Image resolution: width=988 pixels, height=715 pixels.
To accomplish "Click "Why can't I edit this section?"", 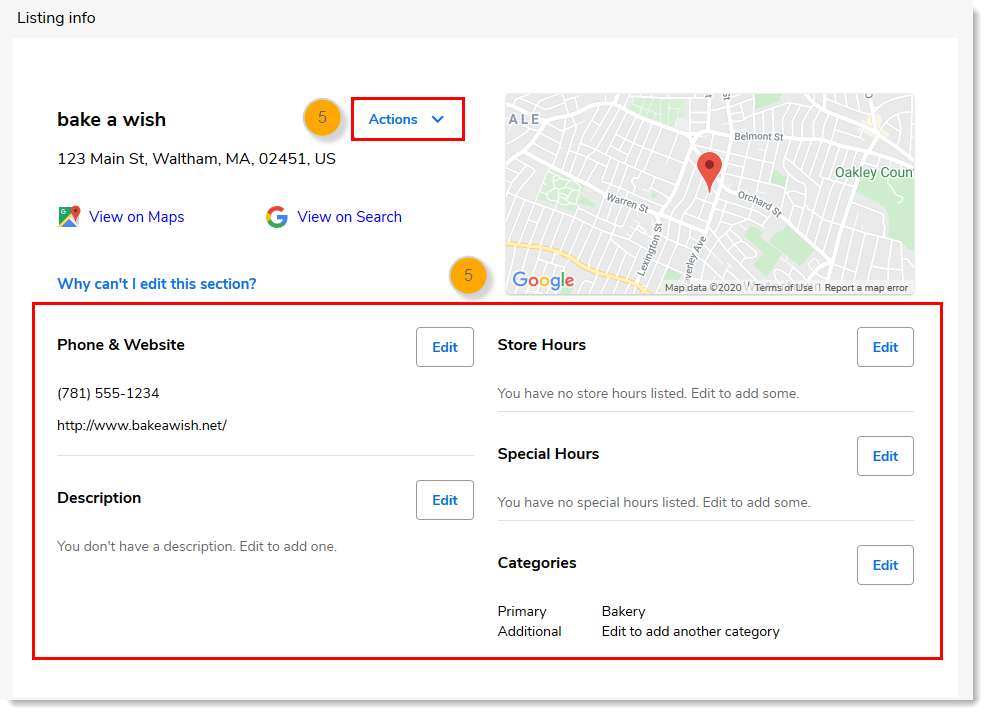I will pos(157,284).
